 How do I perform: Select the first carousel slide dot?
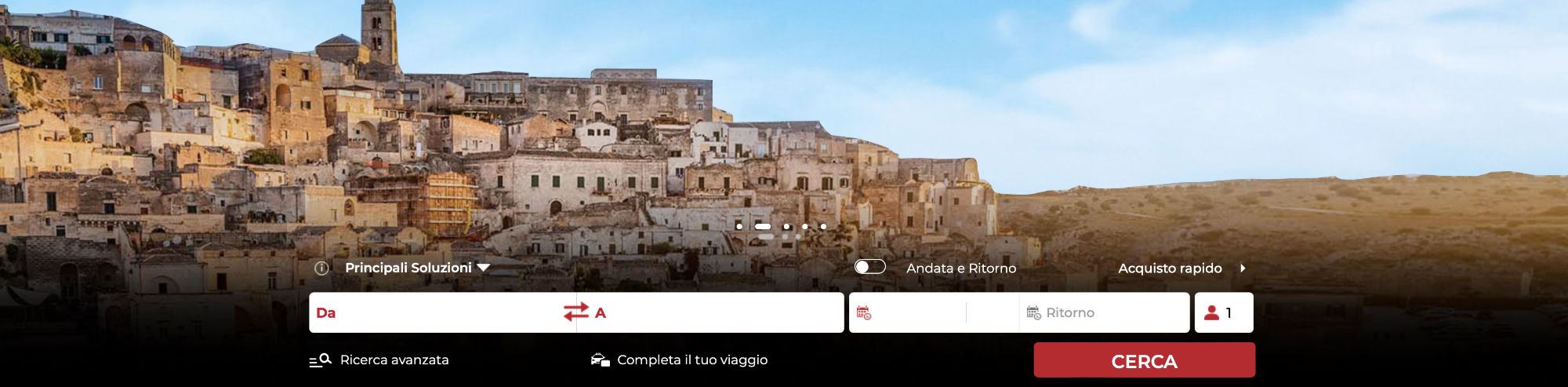point(739,226)
